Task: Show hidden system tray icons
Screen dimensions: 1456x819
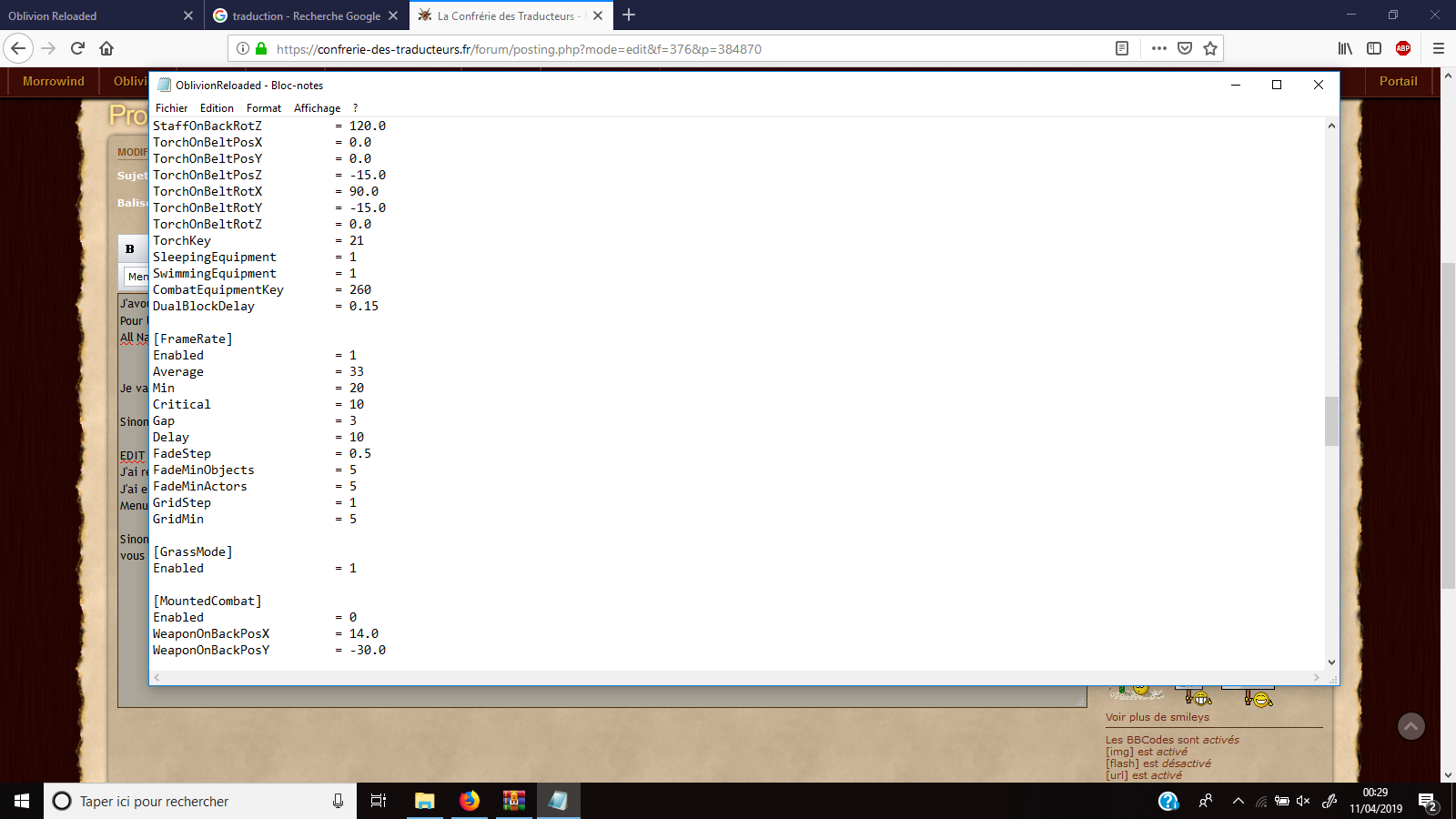Action: click(x=1238, y=801)
